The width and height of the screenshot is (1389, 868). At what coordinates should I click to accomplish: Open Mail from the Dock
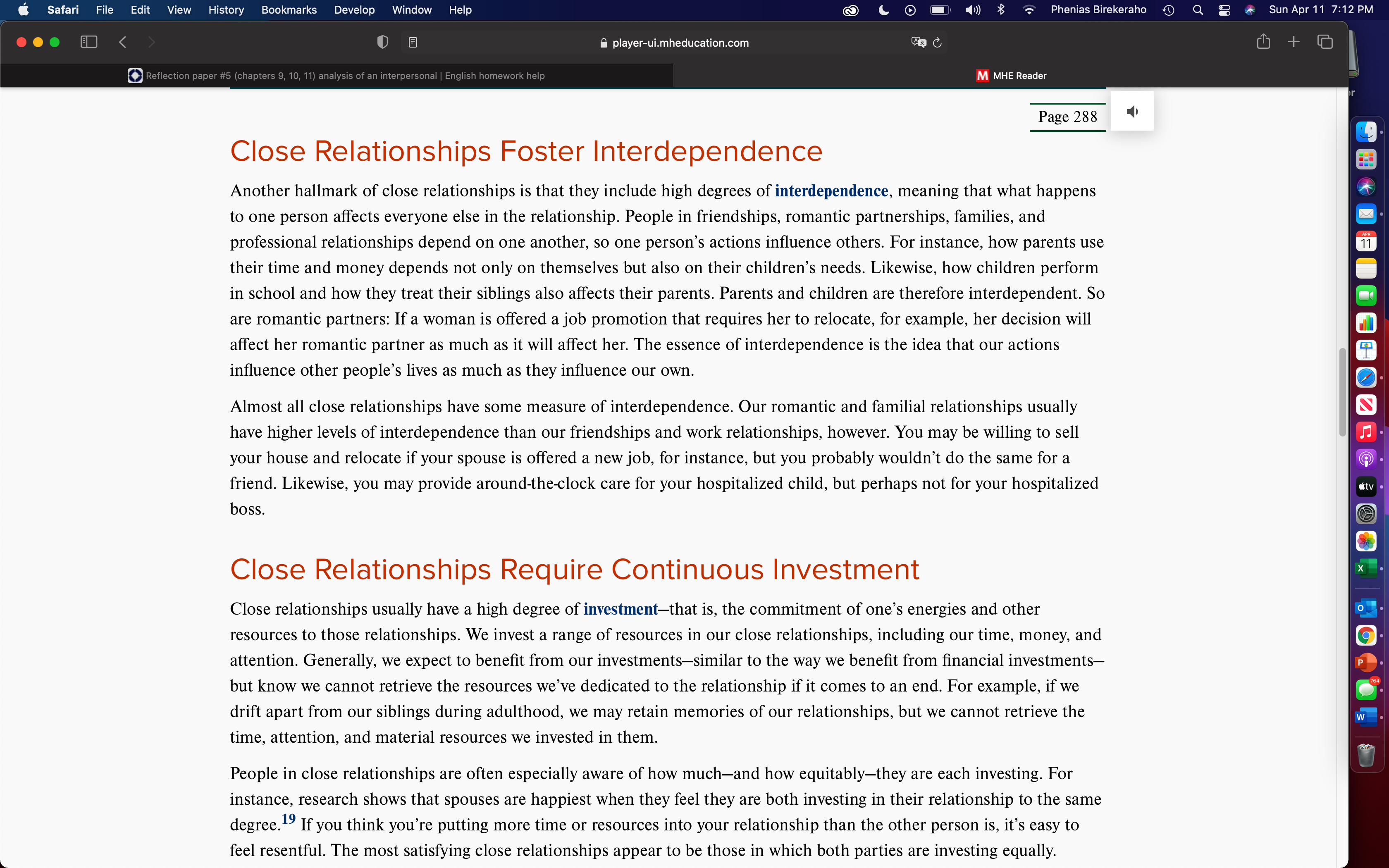pyautogui.click(x=1366, y=214)
